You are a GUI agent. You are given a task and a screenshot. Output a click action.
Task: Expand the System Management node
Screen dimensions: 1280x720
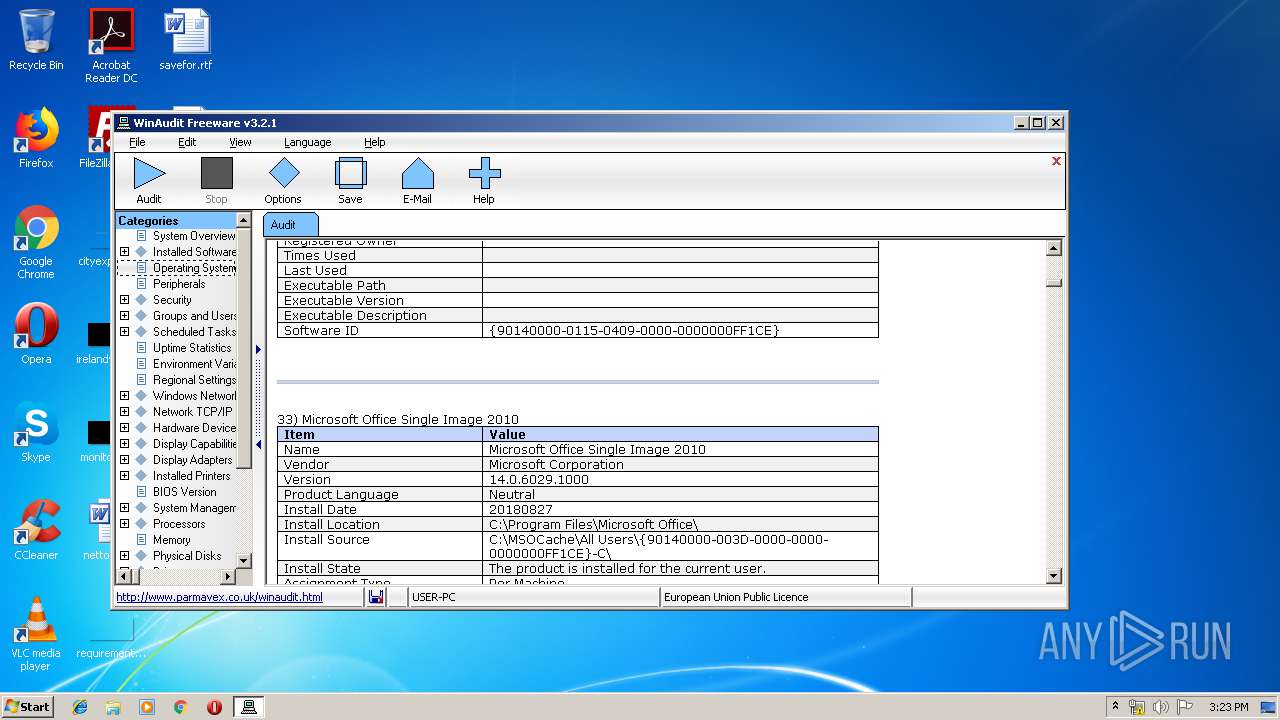coord(124,508)
